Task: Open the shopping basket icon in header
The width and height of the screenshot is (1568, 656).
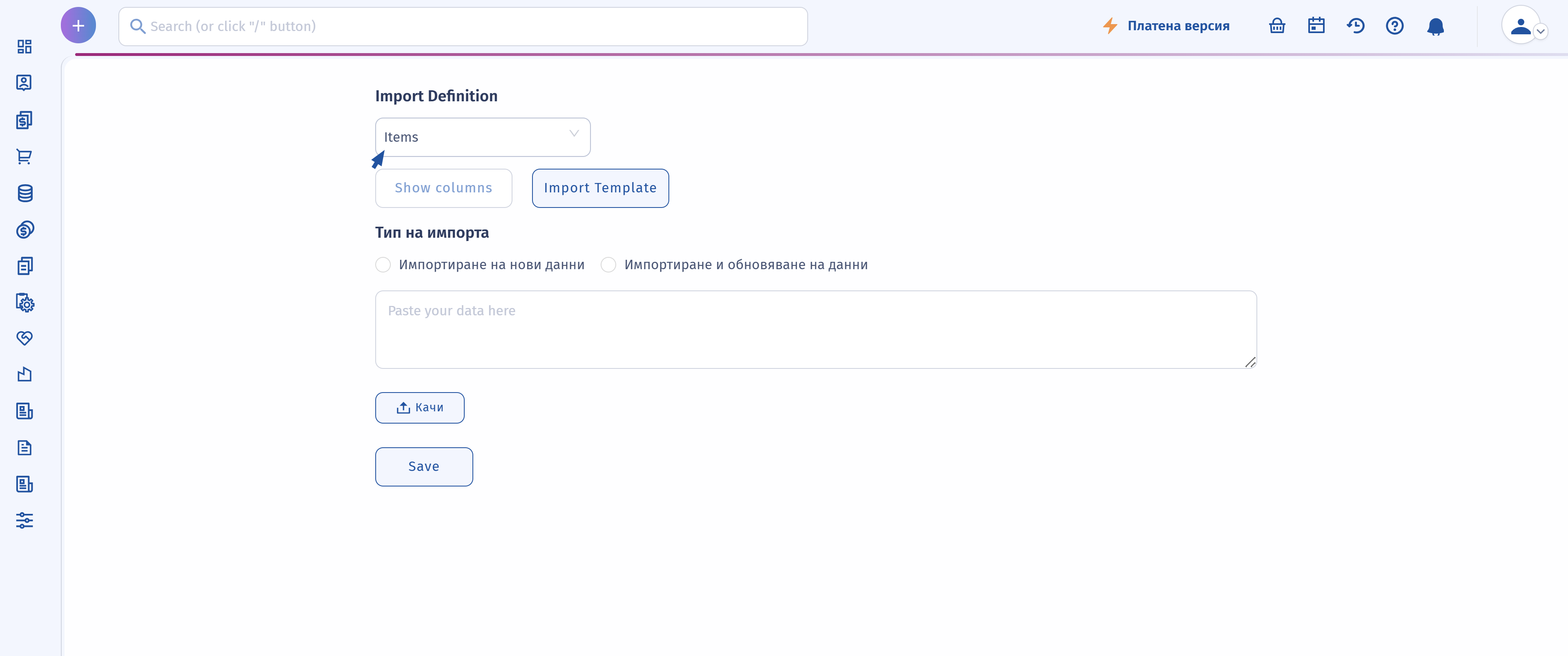Action: [1277, 26]
